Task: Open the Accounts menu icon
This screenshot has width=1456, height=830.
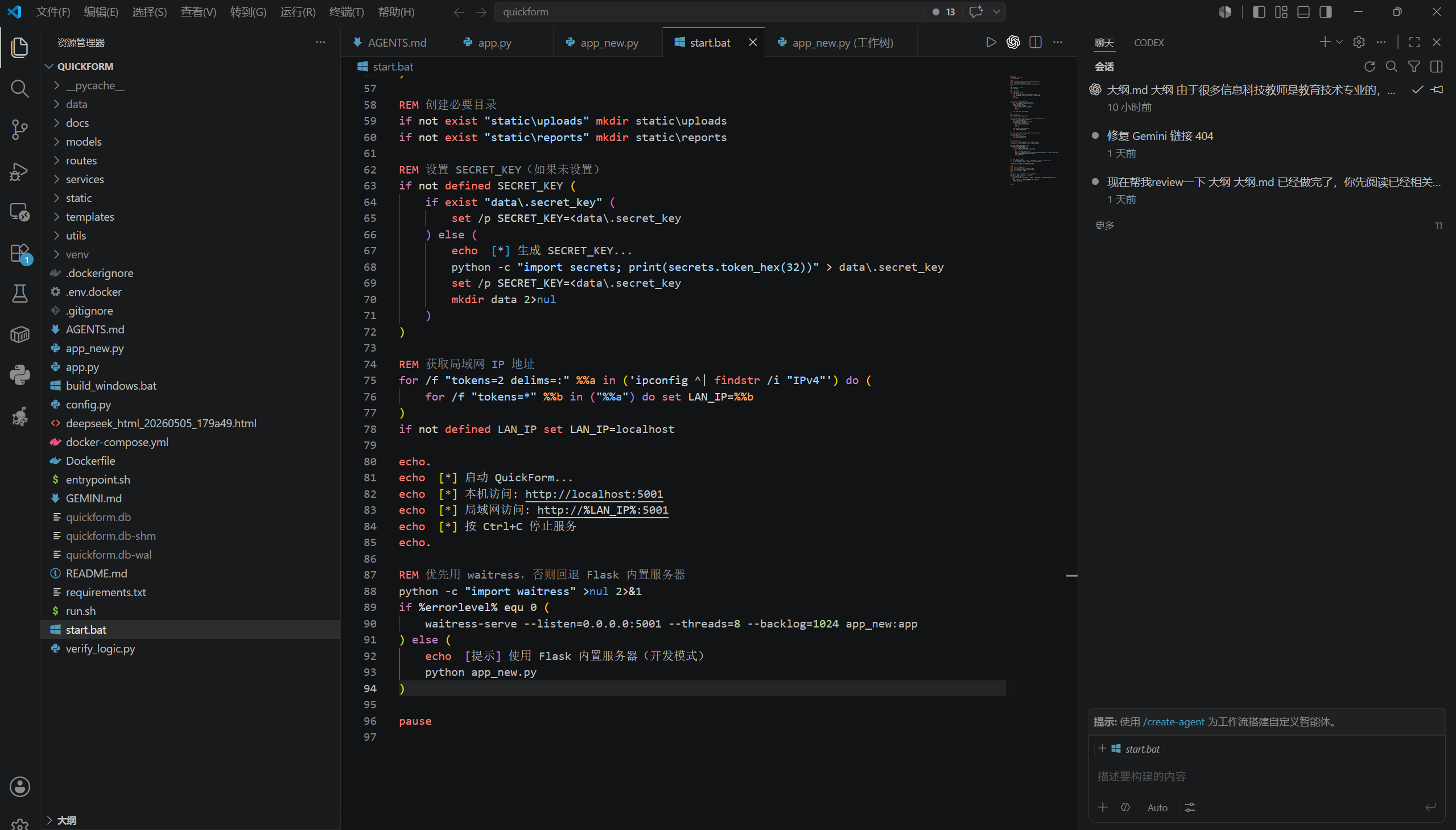Action: [x=20, y=787]
